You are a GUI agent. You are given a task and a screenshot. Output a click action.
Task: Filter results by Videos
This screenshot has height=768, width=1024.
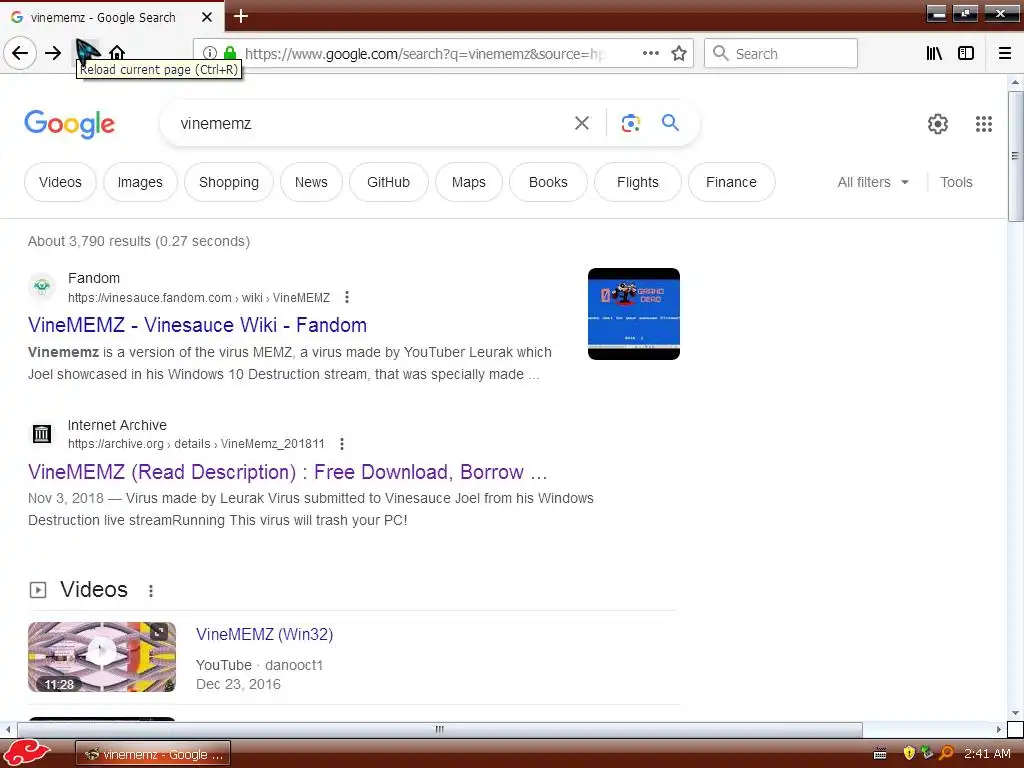click(60, 182)
